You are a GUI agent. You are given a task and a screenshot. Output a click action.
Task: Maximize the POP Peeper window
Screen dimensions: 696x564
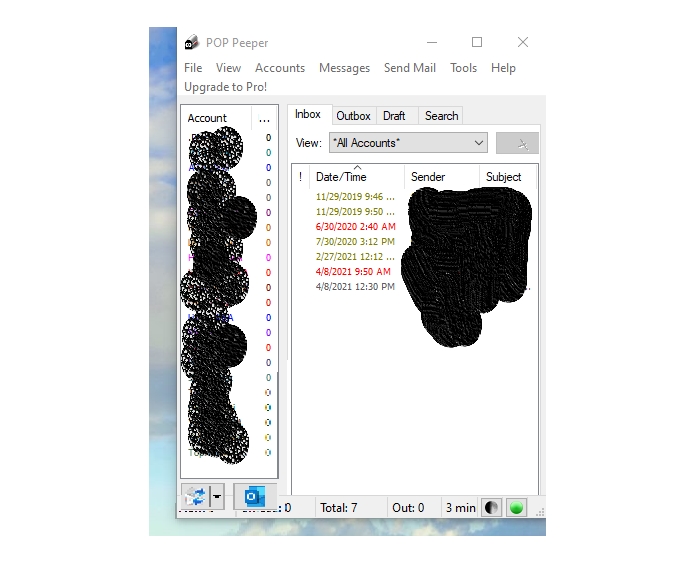coord(477,42)
